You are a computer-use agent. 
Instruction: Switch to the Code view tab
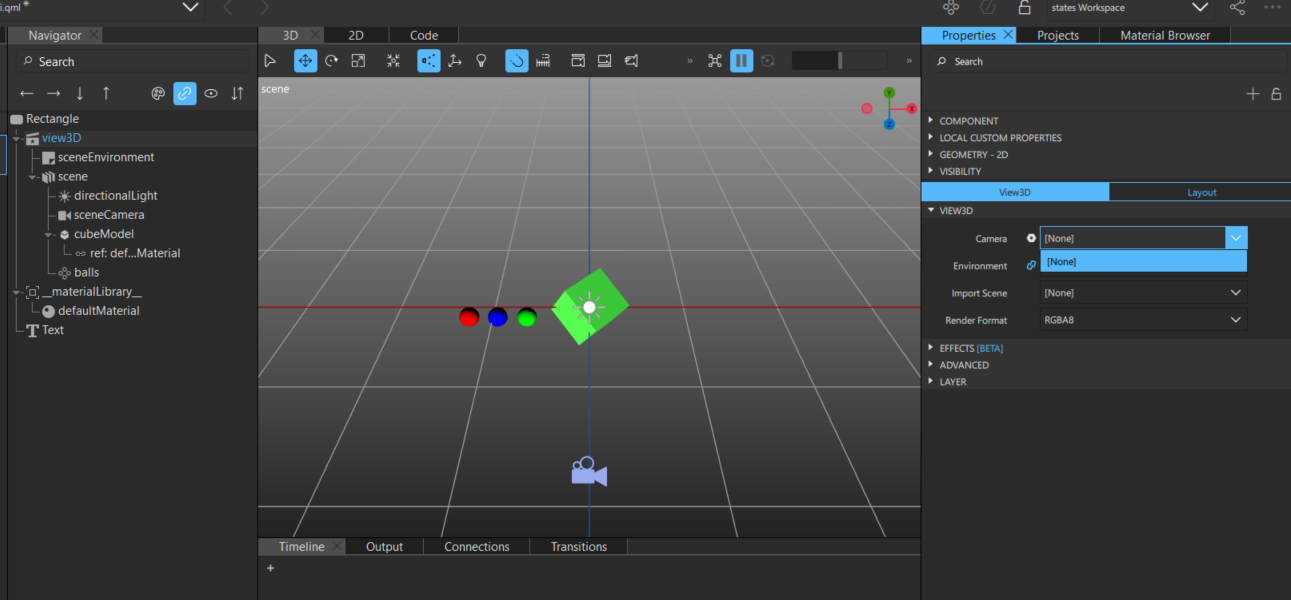[x=424, y=35]
